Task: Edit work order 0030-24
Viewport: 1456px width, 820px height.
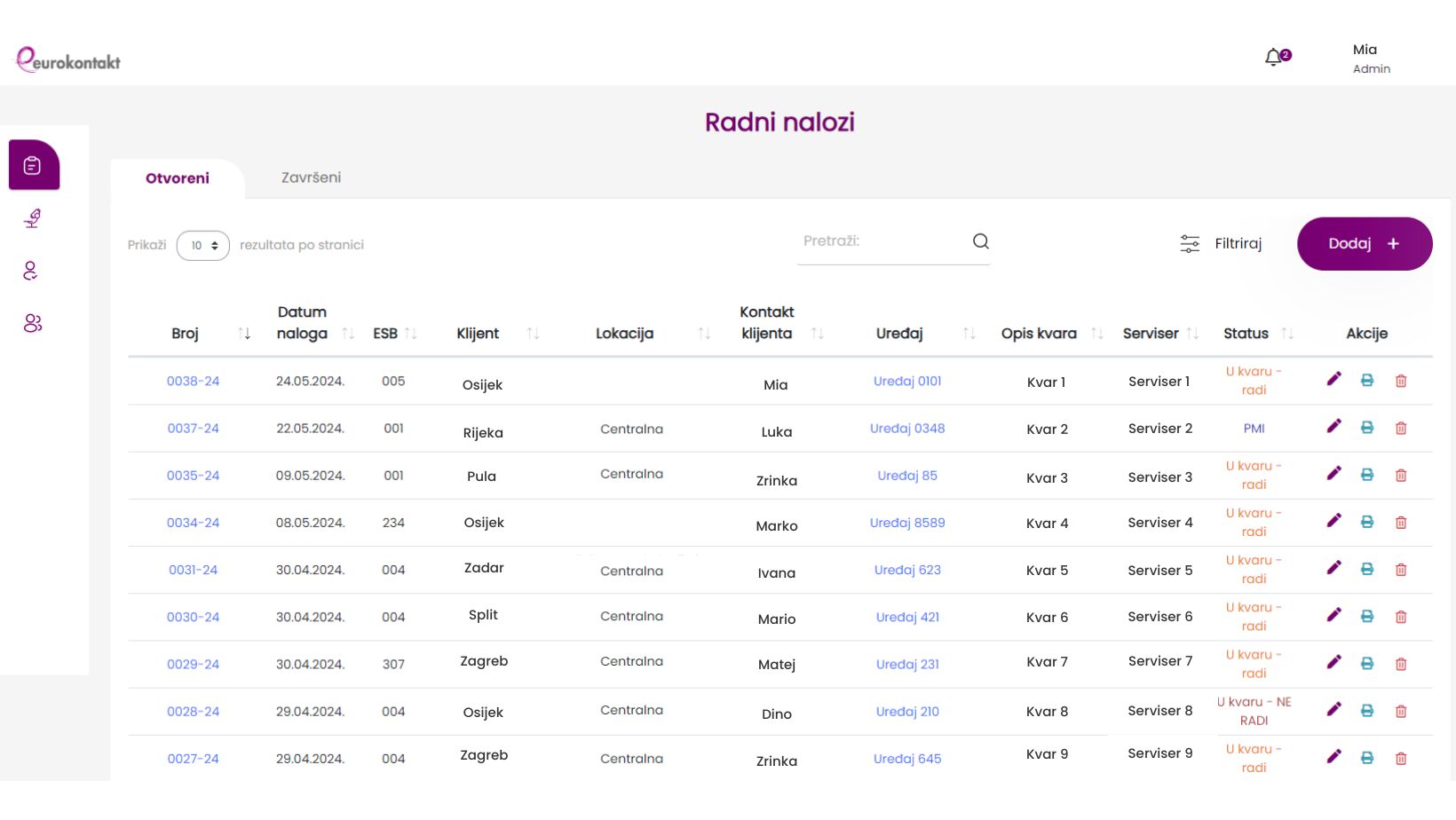Action: [x=1333, y=615]
